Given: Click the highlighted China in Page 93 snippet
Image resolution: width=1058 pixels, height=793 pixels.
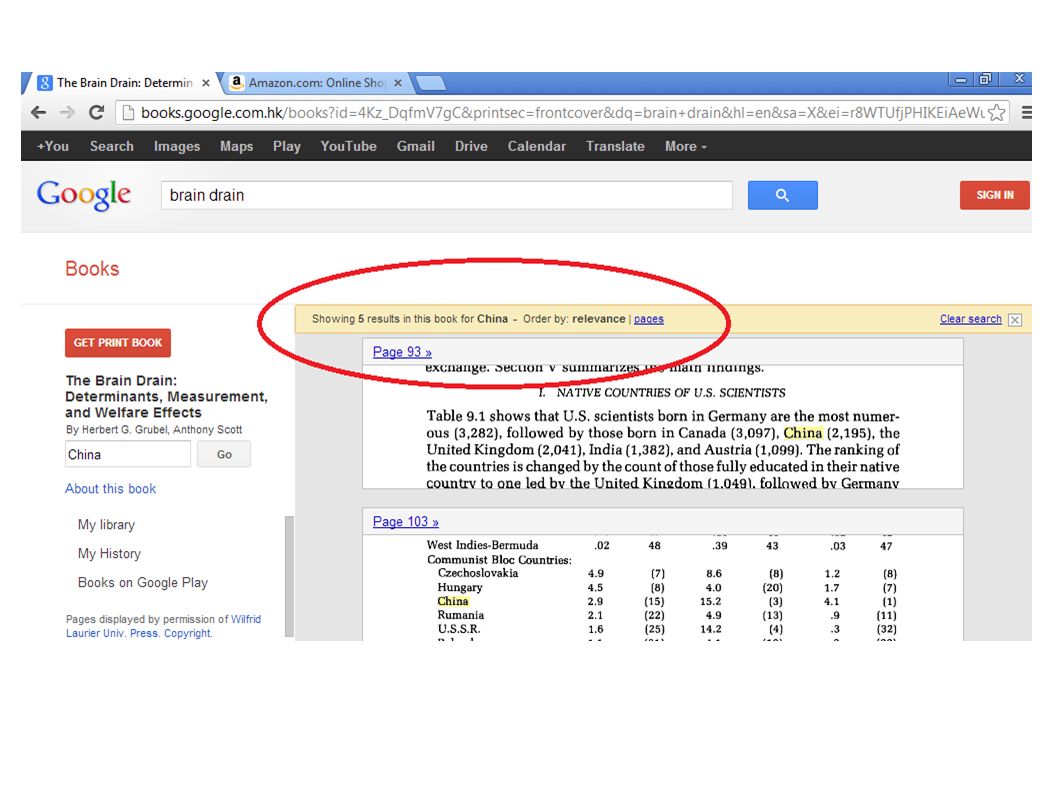Looking at the screenshot, I should click(x=803, y=433).
